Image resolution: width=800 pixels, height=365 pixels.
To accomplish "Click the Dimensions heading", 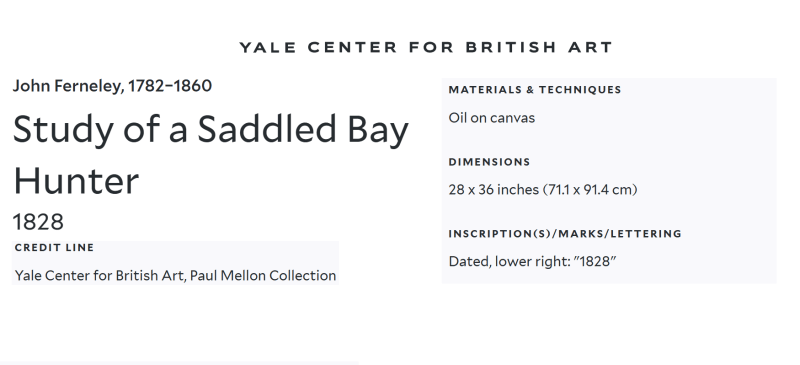I will click(x=489, y=162).
